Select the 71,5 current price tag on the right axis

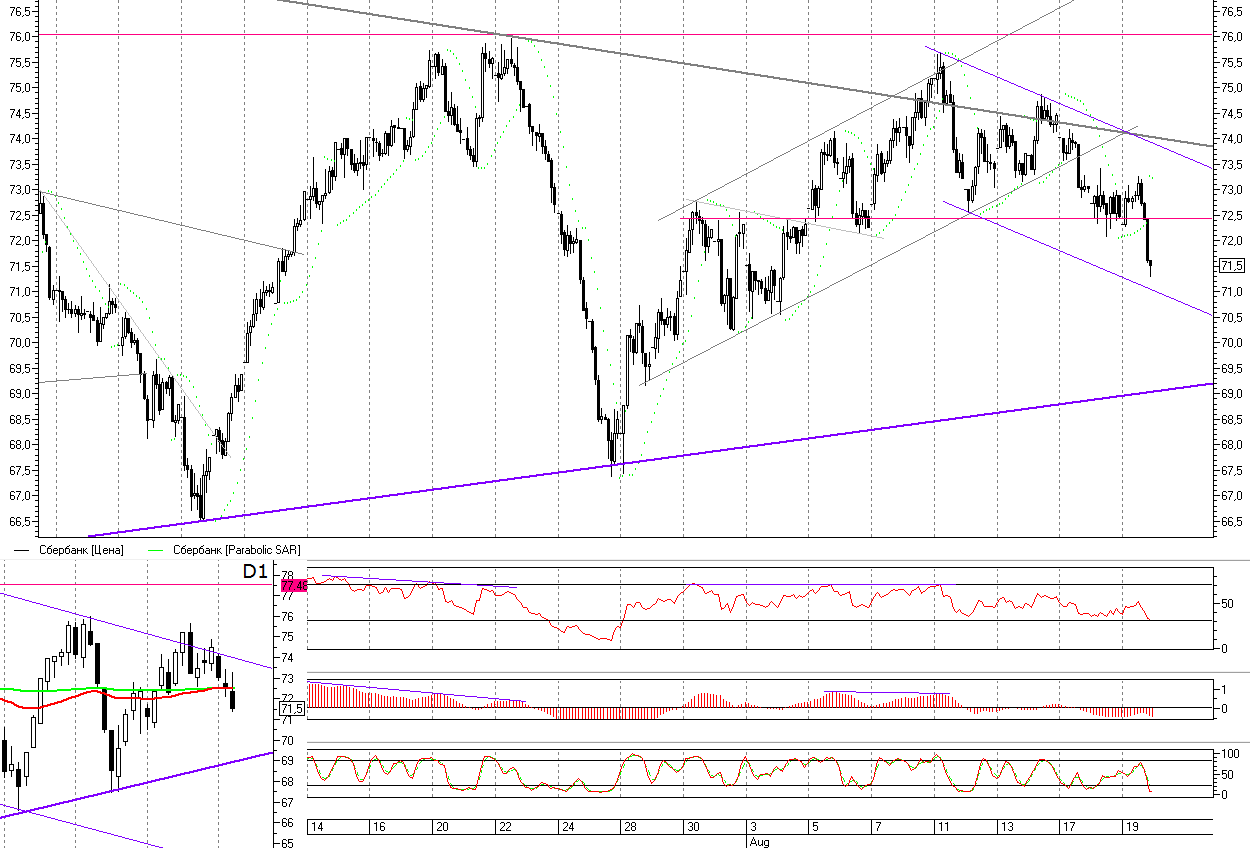1232,265
